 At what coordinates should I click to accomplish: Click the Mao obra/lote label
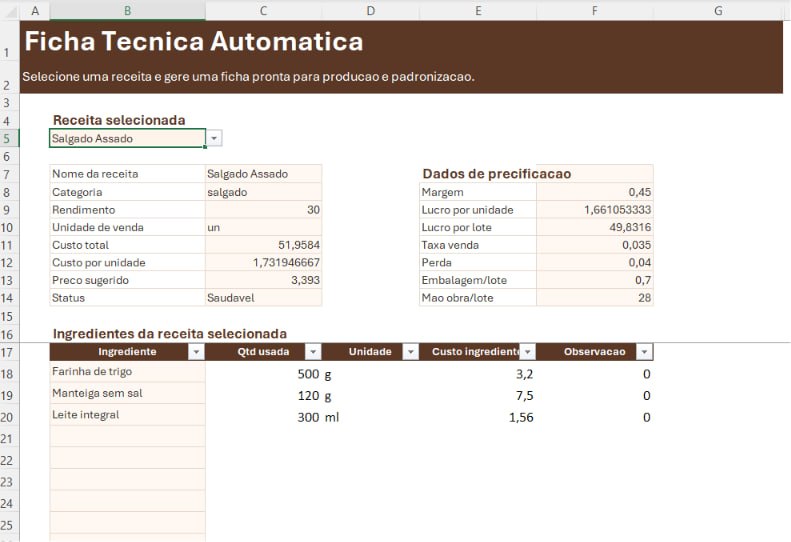478,298
